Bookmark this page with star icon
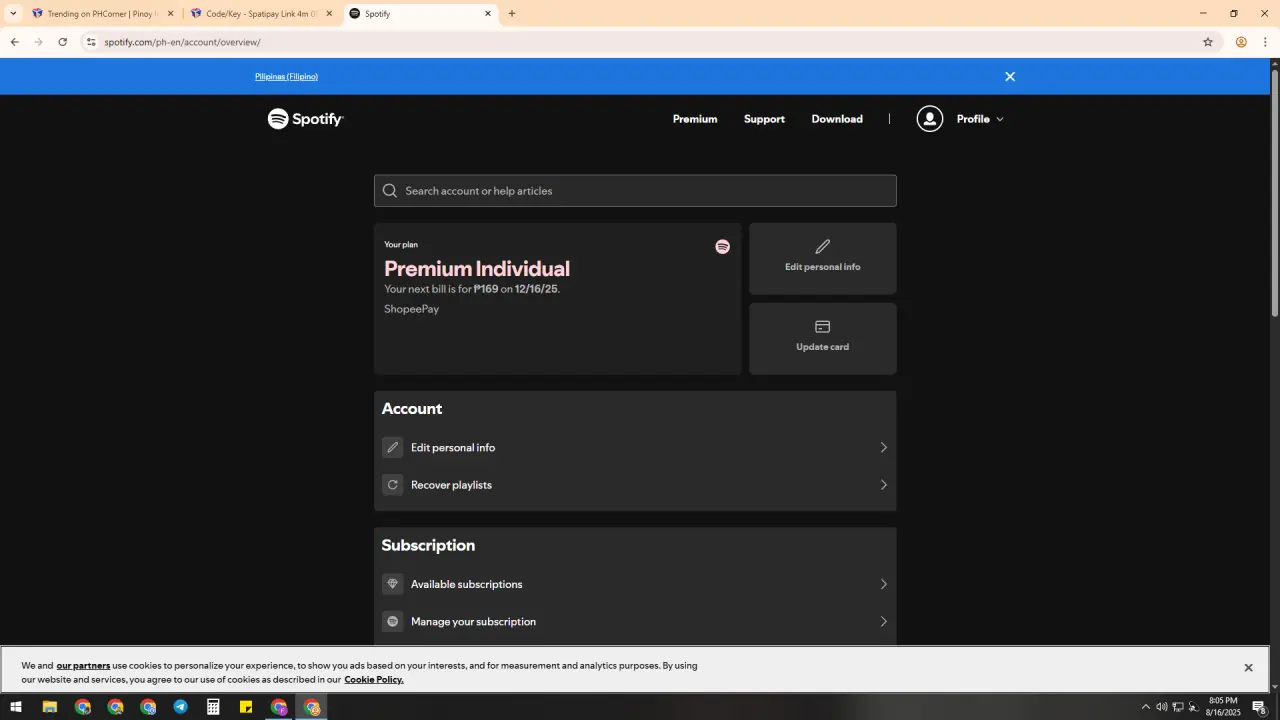Image resolution: width=1280 pixels, height=720 pixels. point(1208,42)
